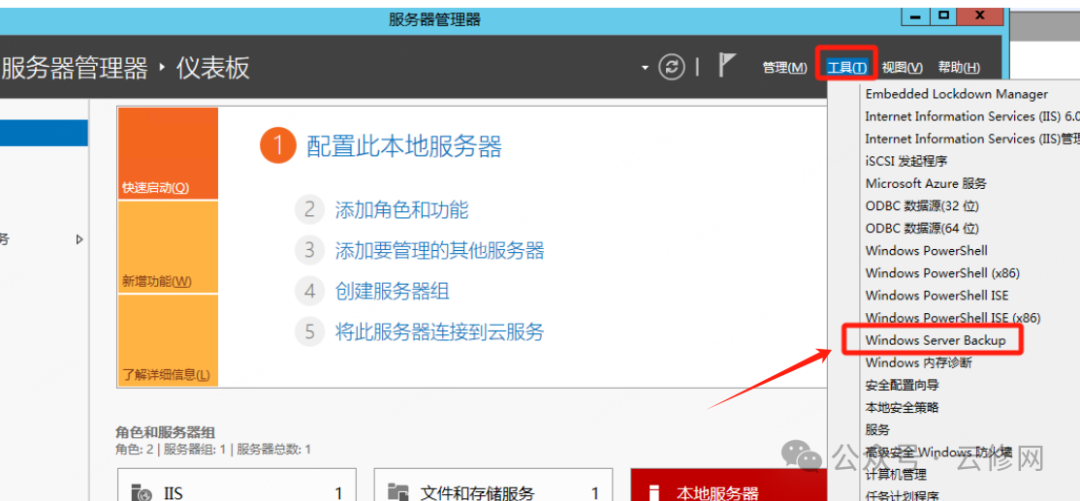Viewport: 1080px width, 501px height.
Task: Click 配置此本地服务器 link
Action: [x=404, y=147]
